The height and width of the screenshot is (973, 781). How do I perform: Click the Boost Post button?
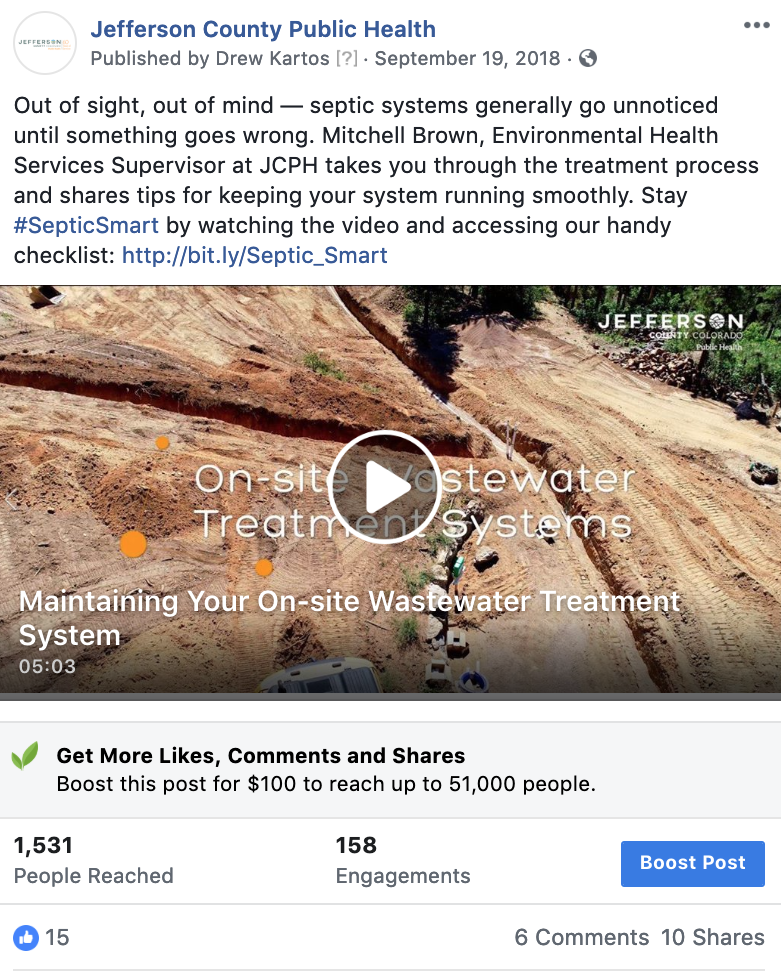coord(692,863)
